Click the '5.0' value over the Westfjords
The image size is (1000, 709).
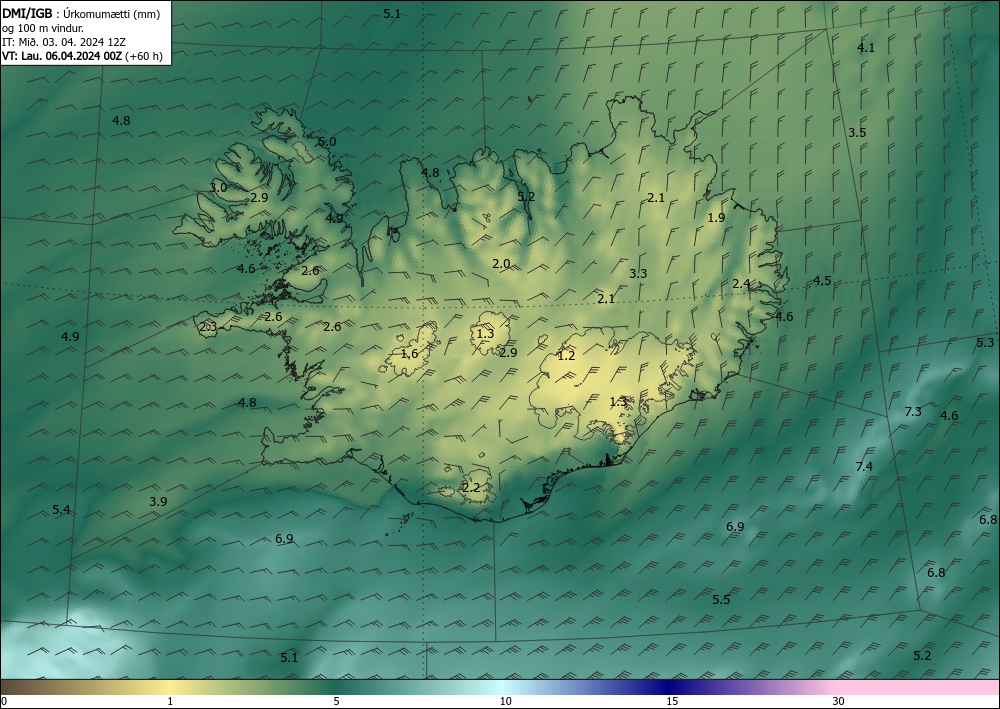pos(327,142)
